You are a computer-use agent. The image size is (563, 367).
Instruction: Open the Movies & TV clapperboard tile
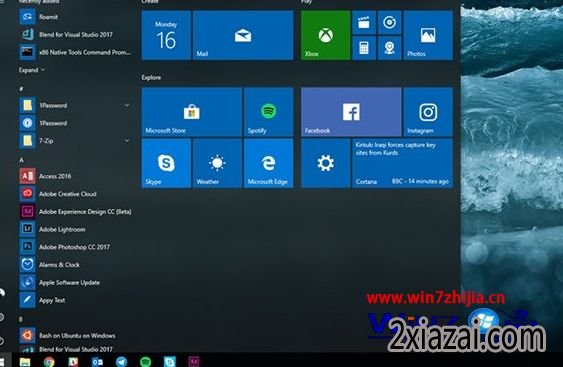pos(364,22)
